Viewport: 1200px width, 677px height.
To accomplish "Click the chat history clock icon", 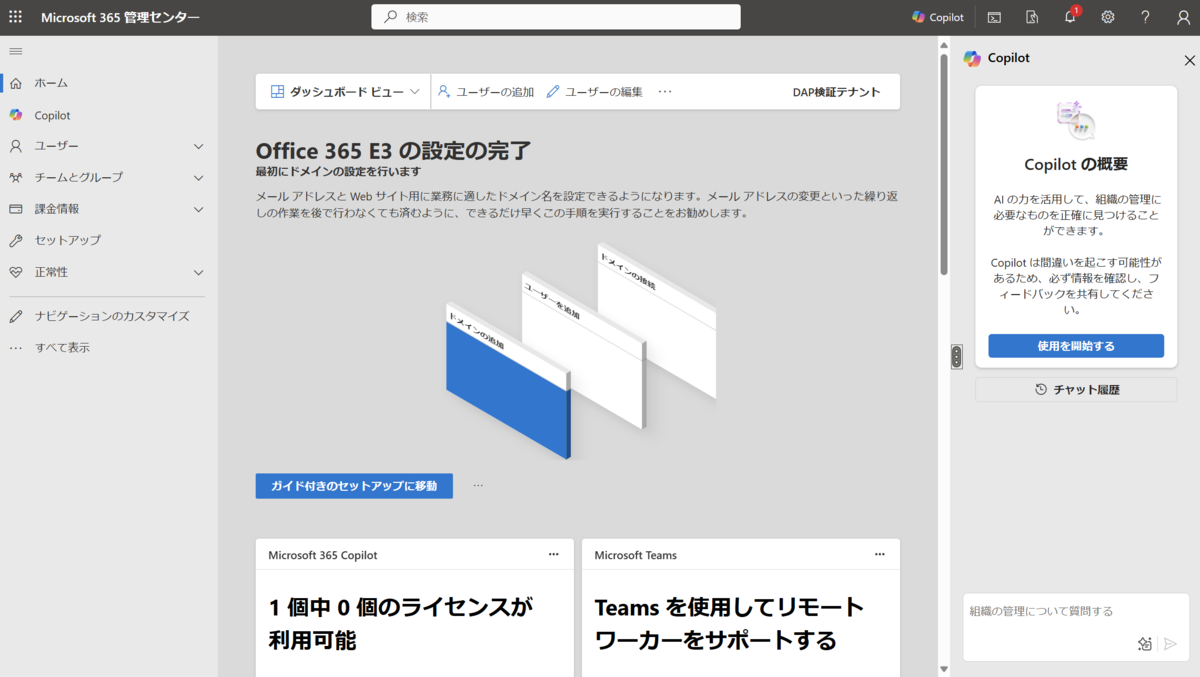I will pos(1041,390).
